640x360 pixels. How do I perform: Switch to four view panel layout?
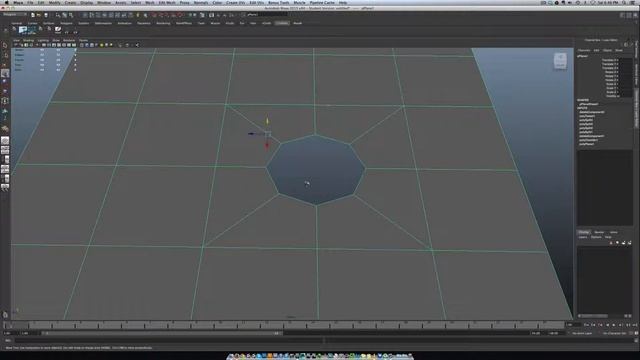[5, 150]
